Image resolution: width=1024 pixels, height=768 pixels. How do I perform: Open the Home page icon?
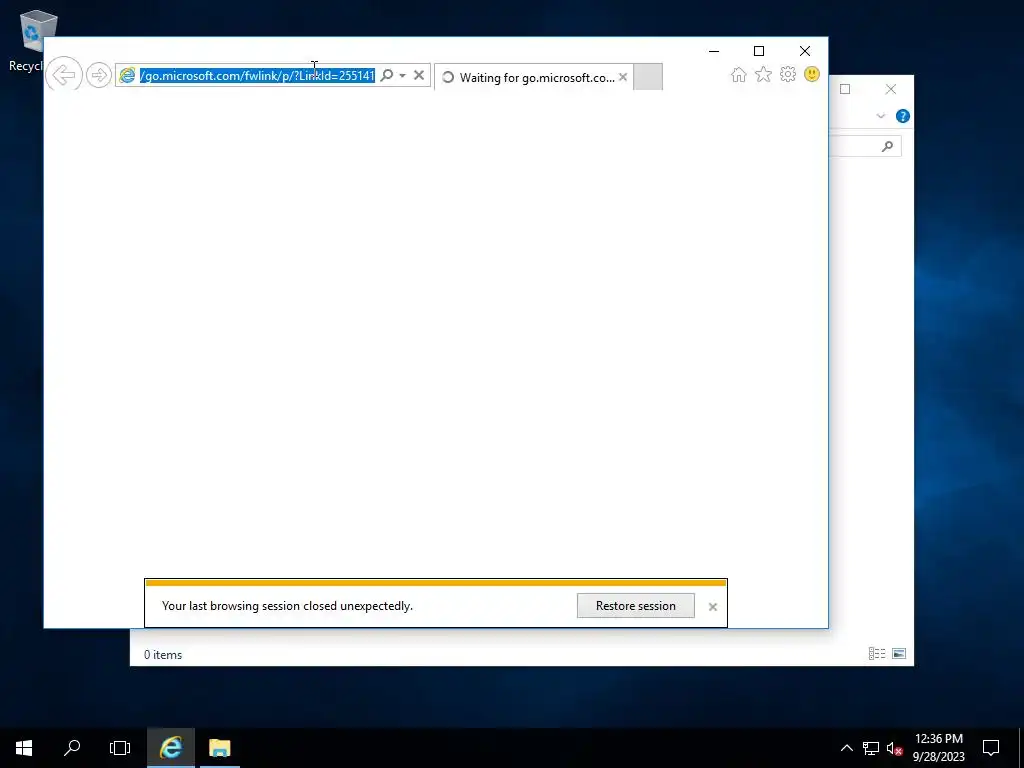739,74
